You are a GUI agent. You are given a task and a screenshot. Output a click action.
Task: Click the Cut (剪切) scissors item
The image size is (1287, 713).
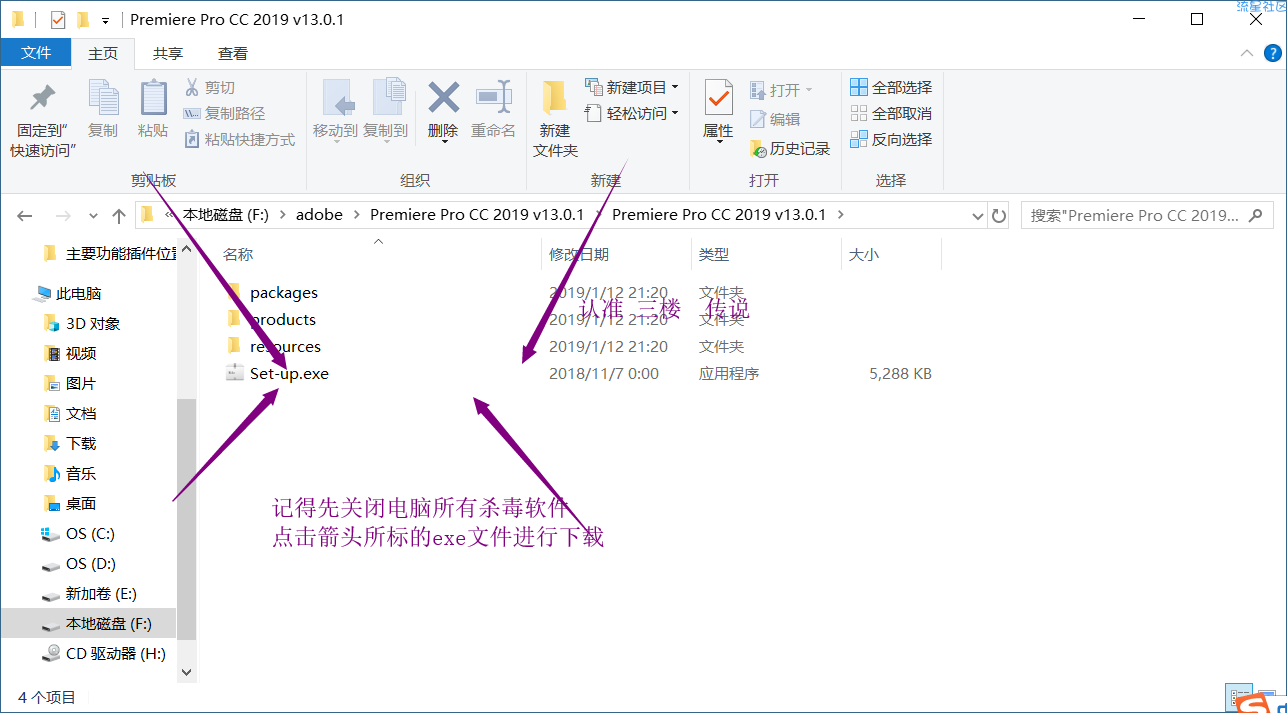pyautogui.click(x=210, y=88)
